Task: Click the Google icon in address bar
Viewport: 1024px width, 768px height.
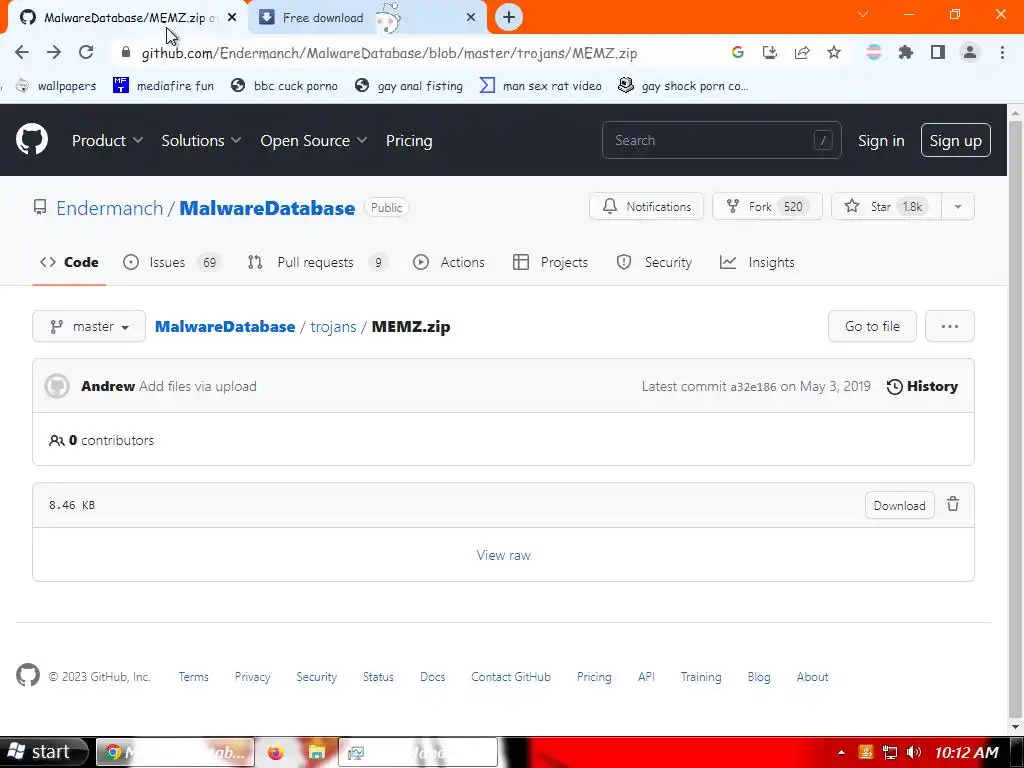Action: (738, 52)
